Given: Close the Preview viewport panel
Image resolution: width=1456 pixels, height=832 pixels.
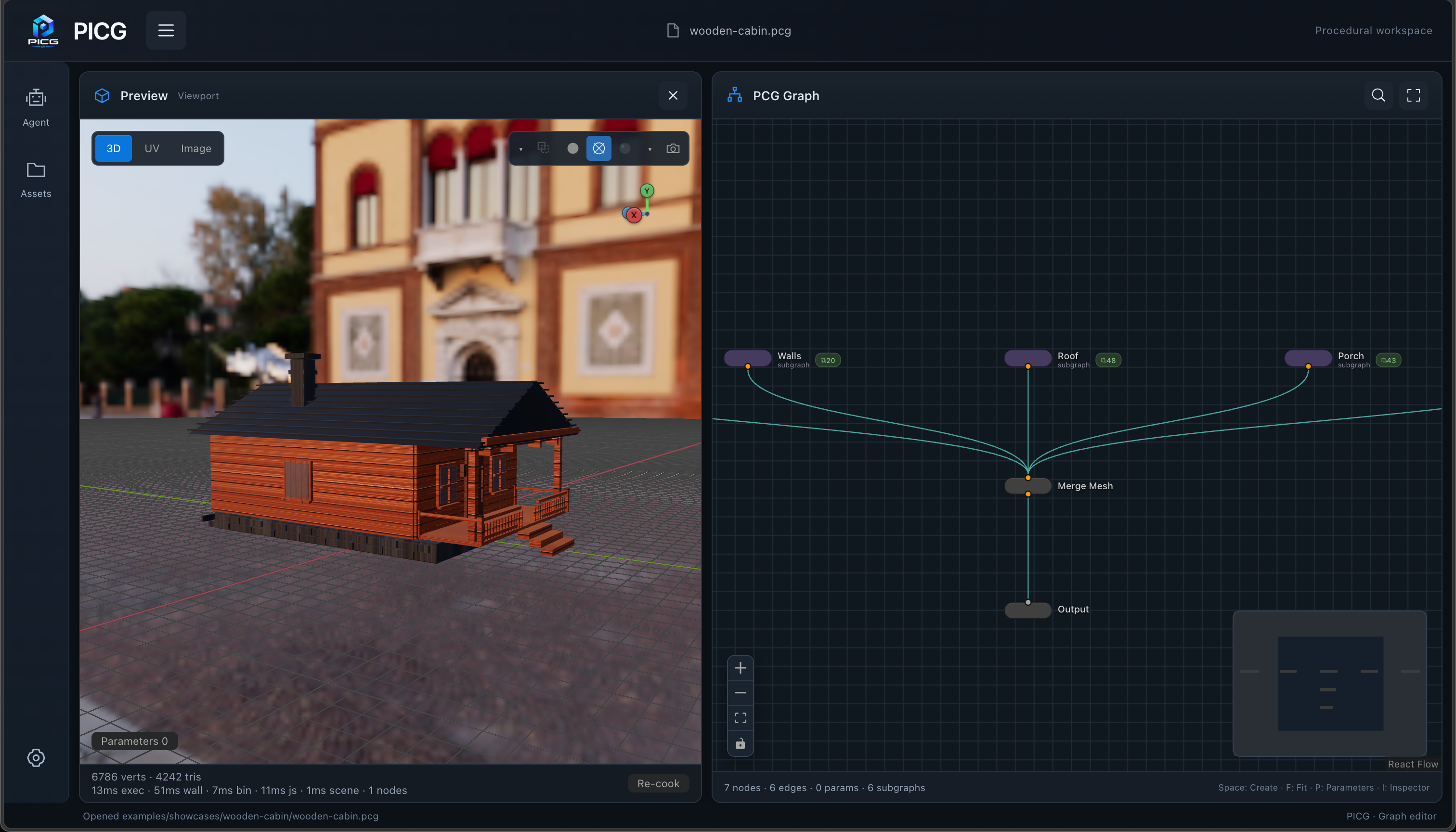Looking at the screenshot, I should coord(673,95).
